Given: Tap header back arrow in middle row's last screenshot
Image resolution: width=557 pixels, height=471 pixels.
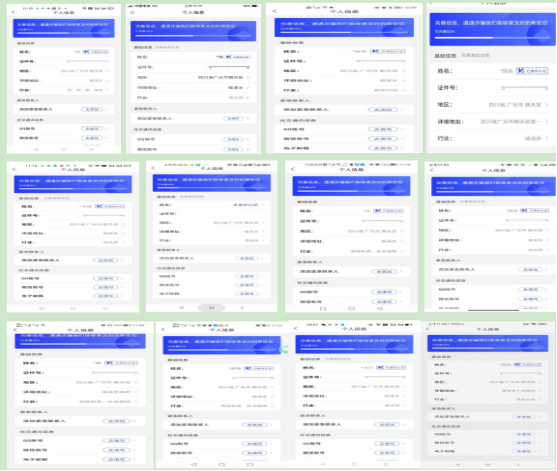Looking at the screenshot, I should pos(432,170).
